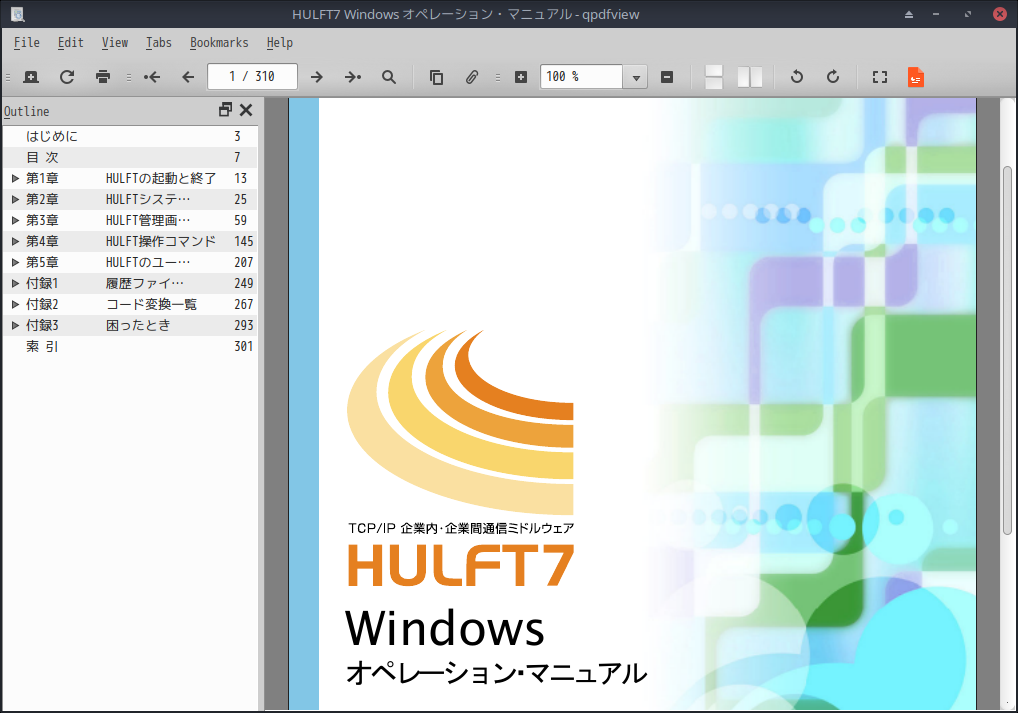
Task: Go to the previous page
Action: coord(188,77)
